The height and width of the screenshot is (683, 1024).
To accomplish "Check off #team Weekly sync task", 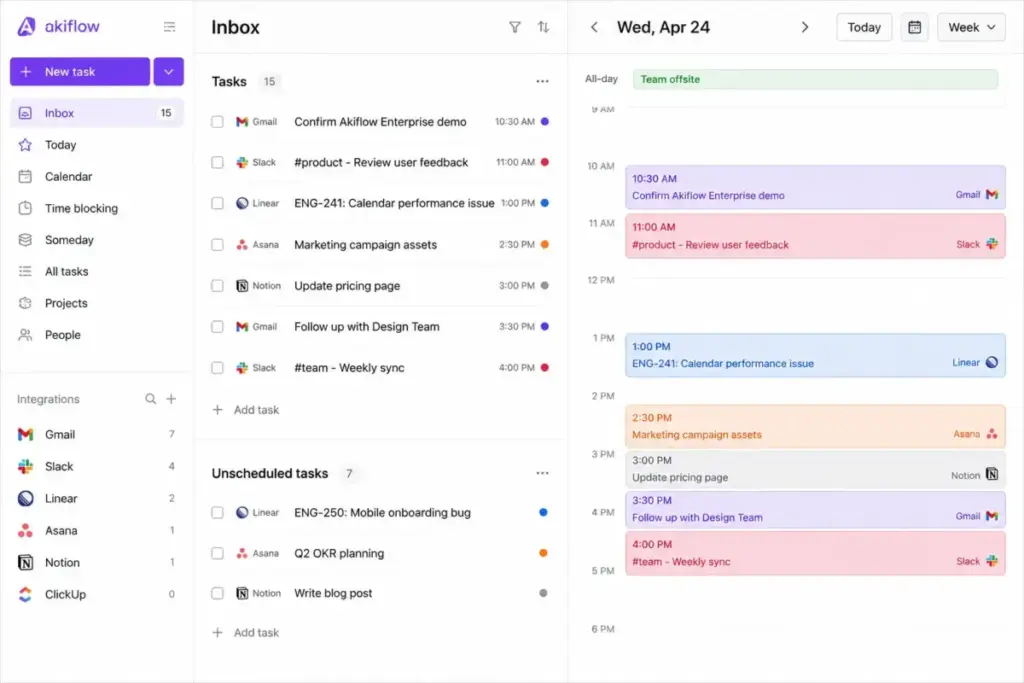I will coord(217,368).
